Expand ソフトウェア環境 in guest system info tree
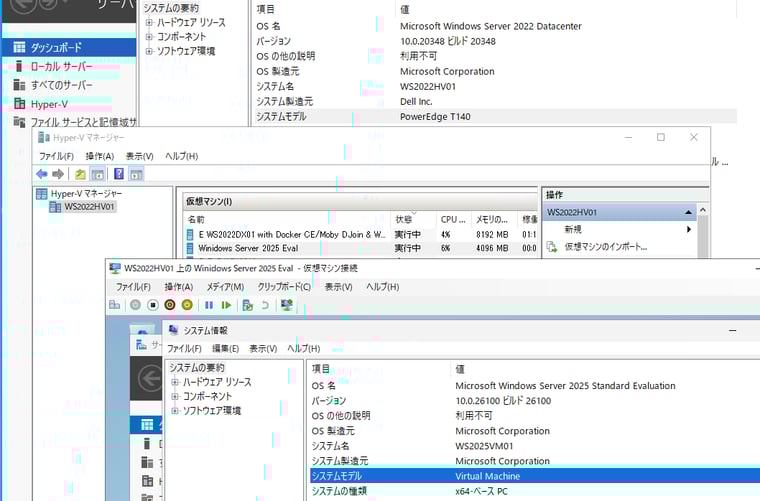Viewport: 760px width, 501px height. pos(175,410)
